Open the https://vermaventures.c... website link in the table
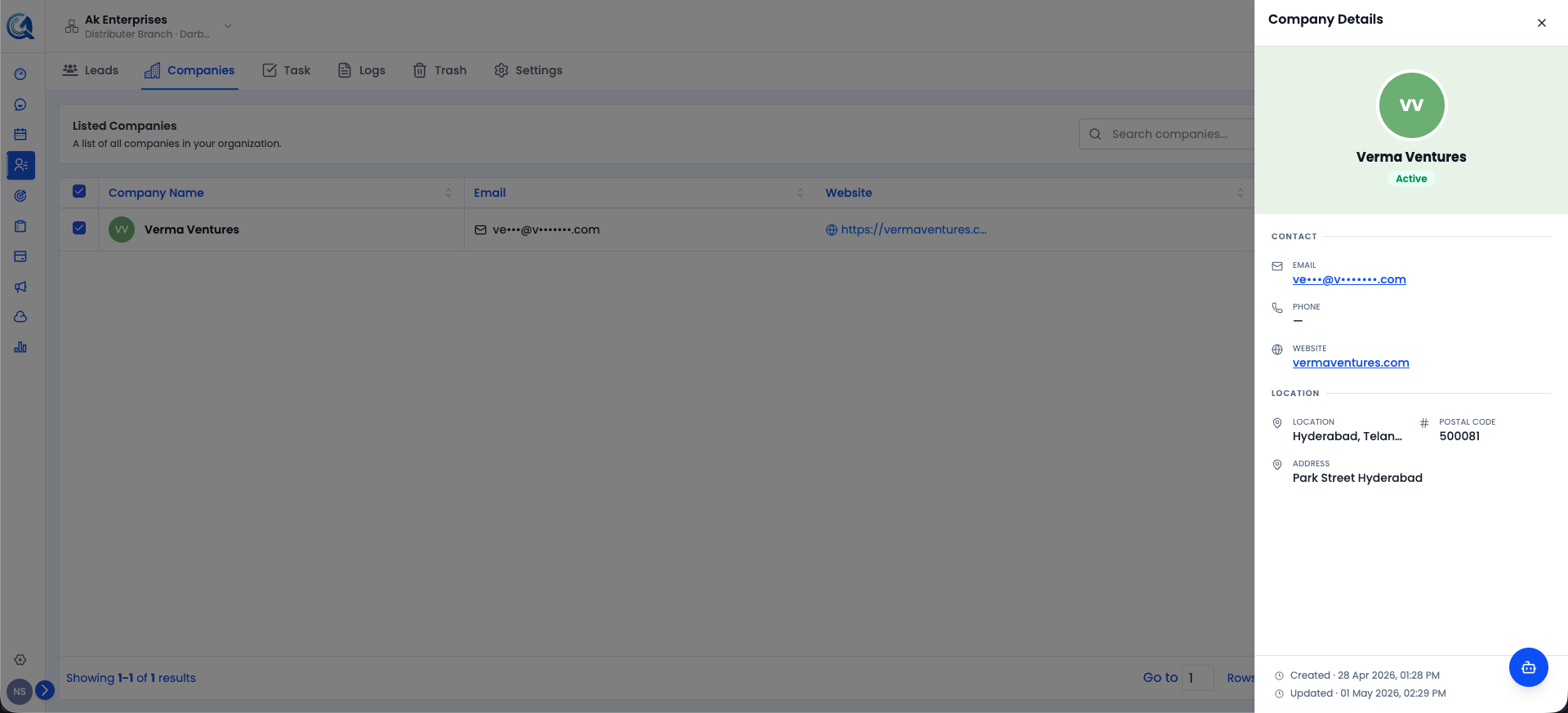 point(914,229)
